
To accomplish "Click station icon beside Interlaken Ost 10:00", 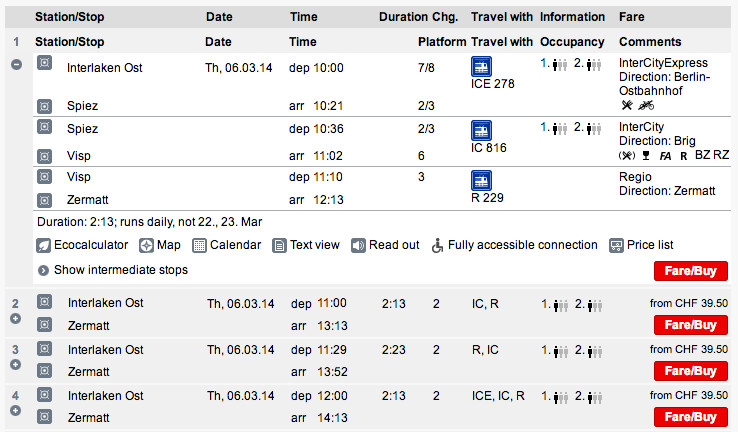I will pyautogui.click(x=44, y=63).
